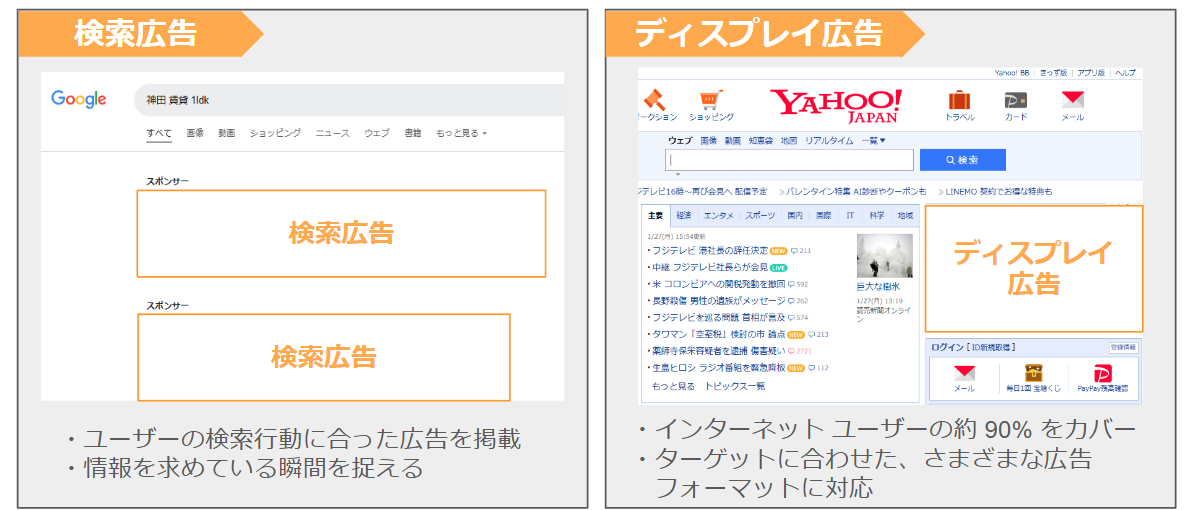This screenshot has height=510, width=1190.
Task: Open LINEMO 契約でお得な特典も link
Action: click(999, 191)
